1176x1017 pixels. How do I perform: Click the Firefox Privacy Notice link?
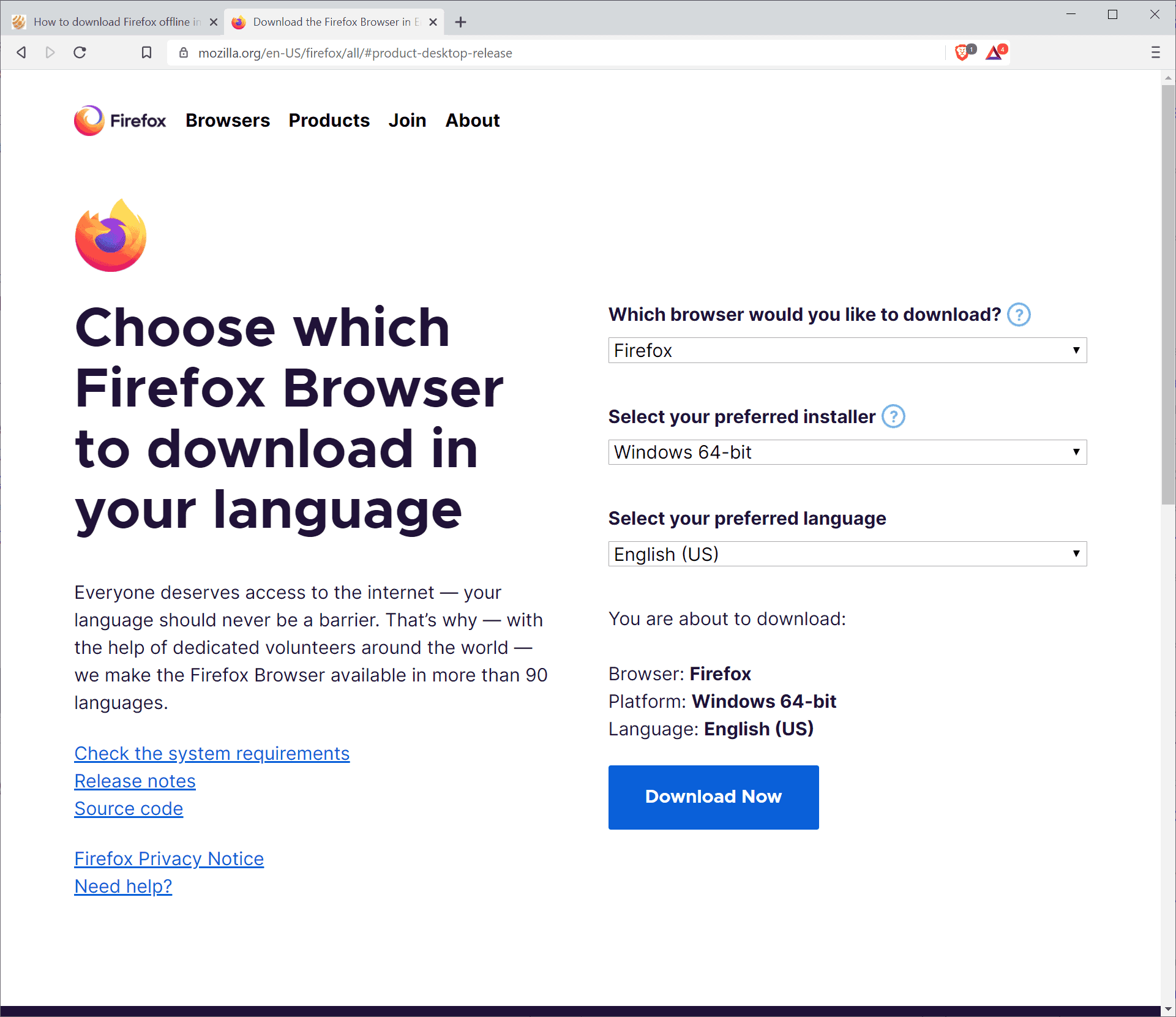tap(169, 858)
